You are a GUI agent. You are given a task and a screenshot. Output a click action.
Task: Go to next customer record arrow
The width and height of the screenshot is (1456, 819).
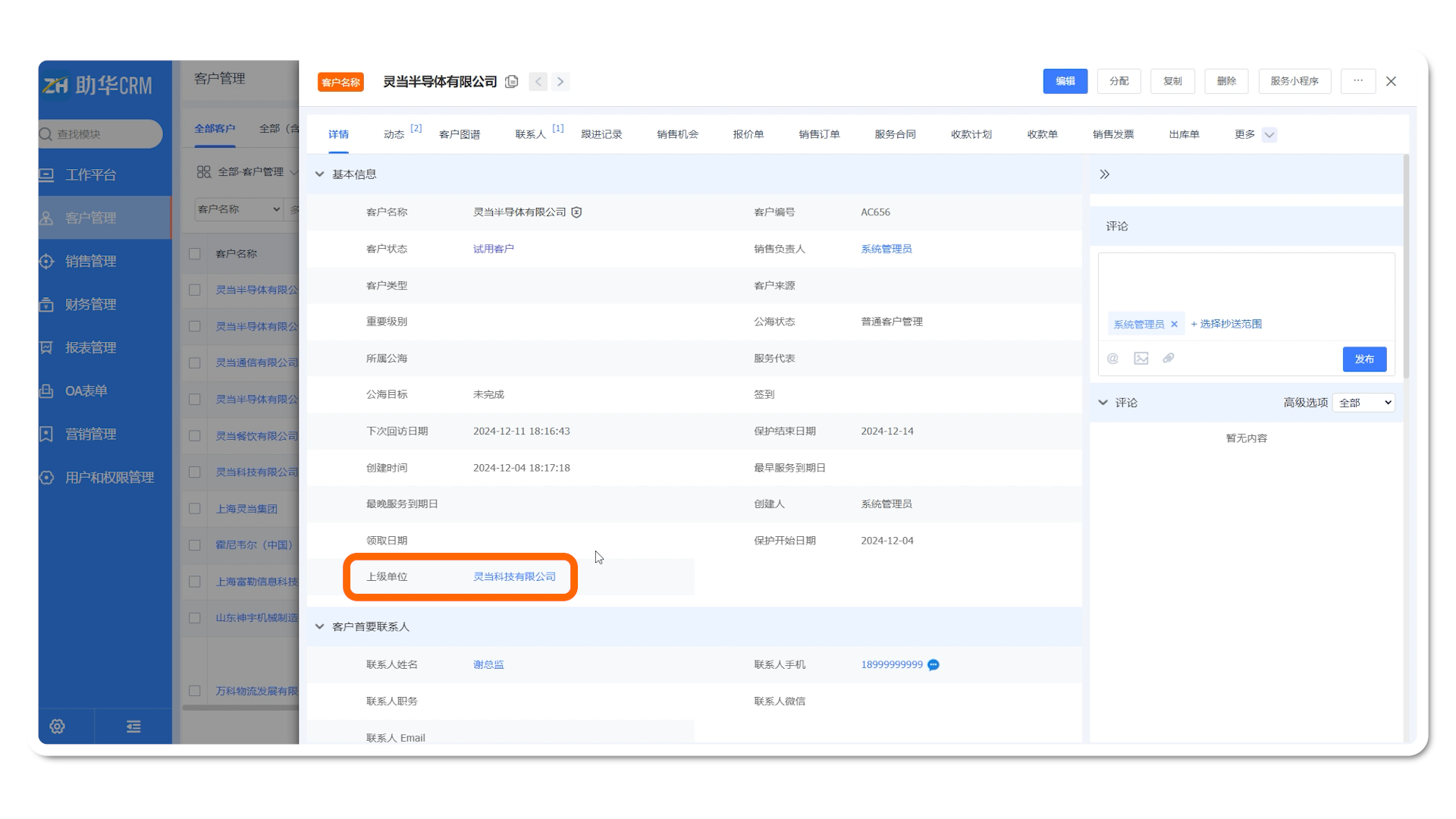click(x=560, y=82)
